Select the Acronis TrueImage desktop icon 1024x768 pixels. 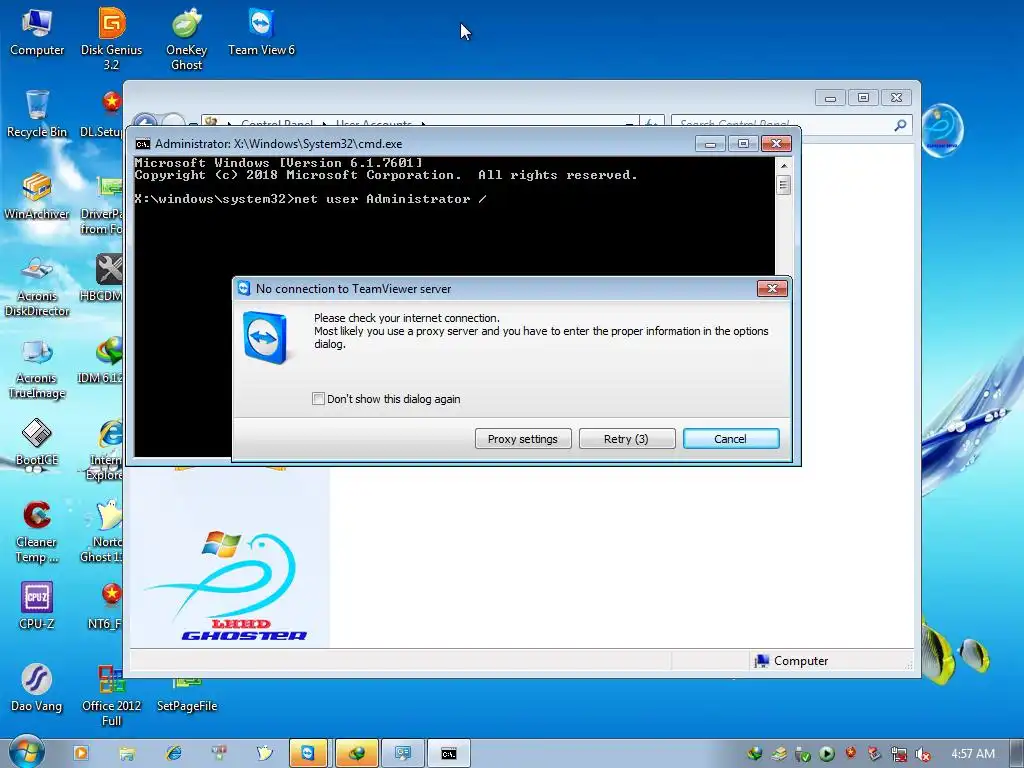point(37,369)
